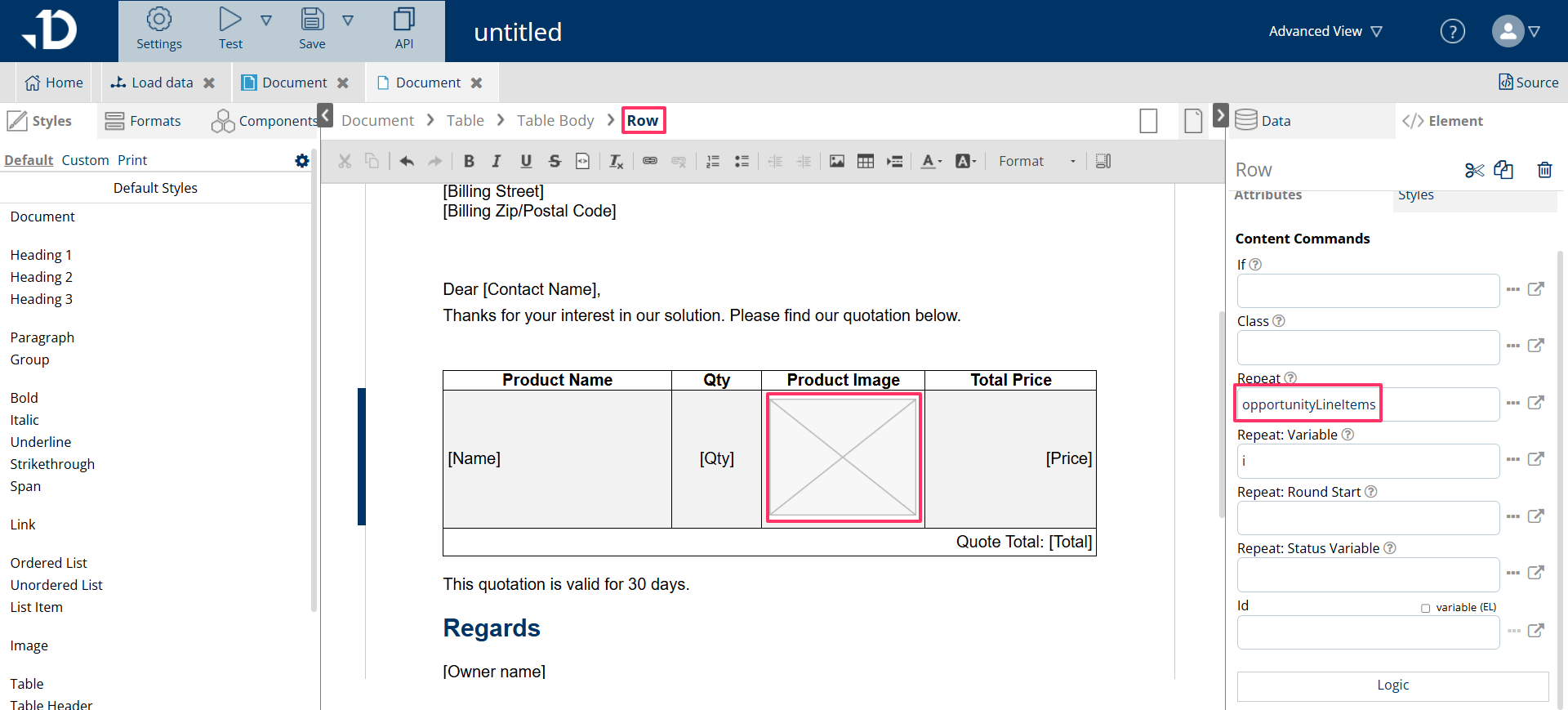Click the Repeat field containing opportunityLineItems
Viewport: 1568px width, 710px height.
click(1367, 404)
